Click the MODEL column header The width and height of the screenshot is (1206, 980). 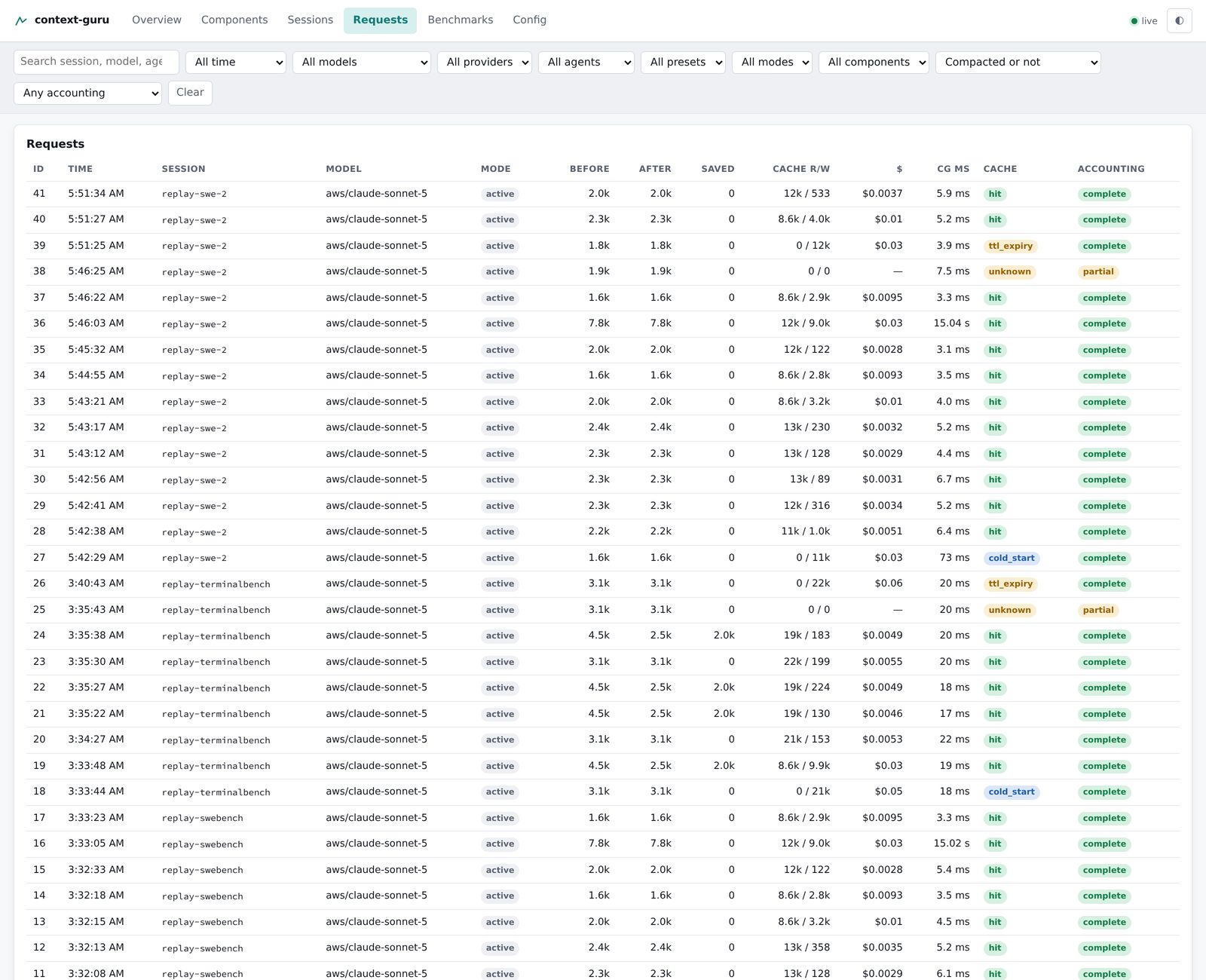(344, 169)
